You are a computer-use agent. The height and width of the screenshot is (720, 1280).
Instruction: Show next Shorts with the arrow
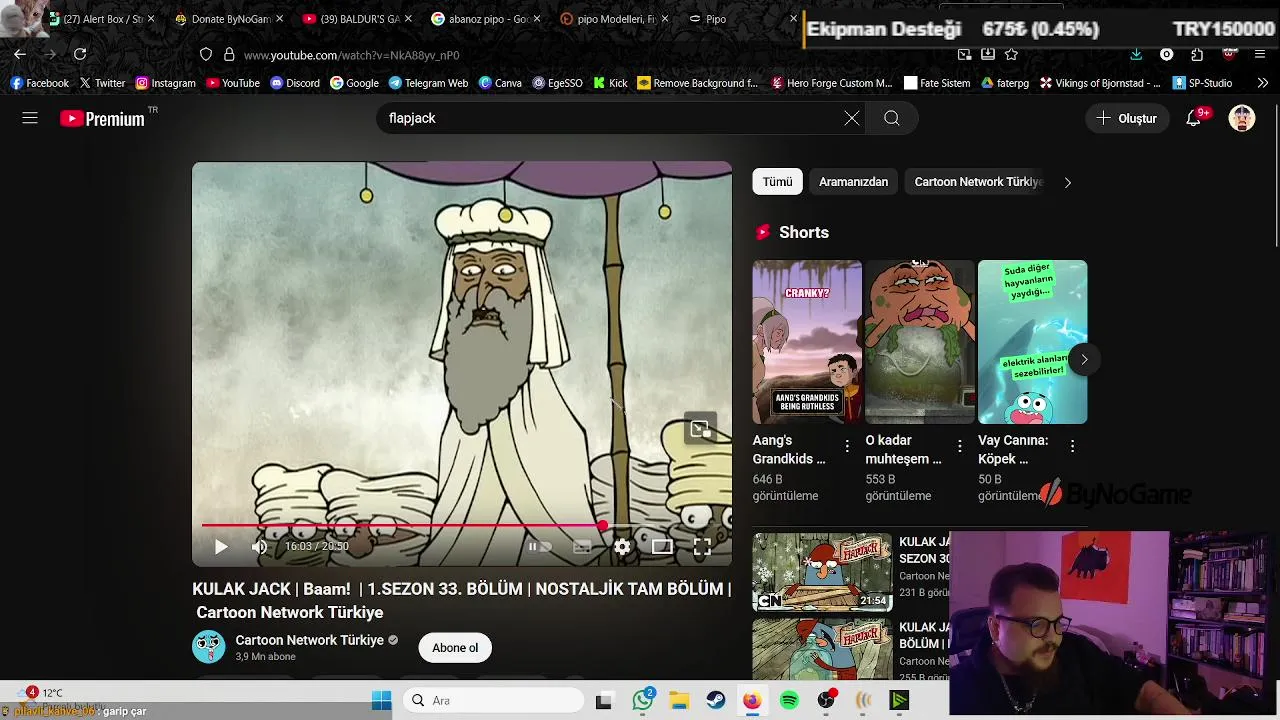[x=1084, y=359]
